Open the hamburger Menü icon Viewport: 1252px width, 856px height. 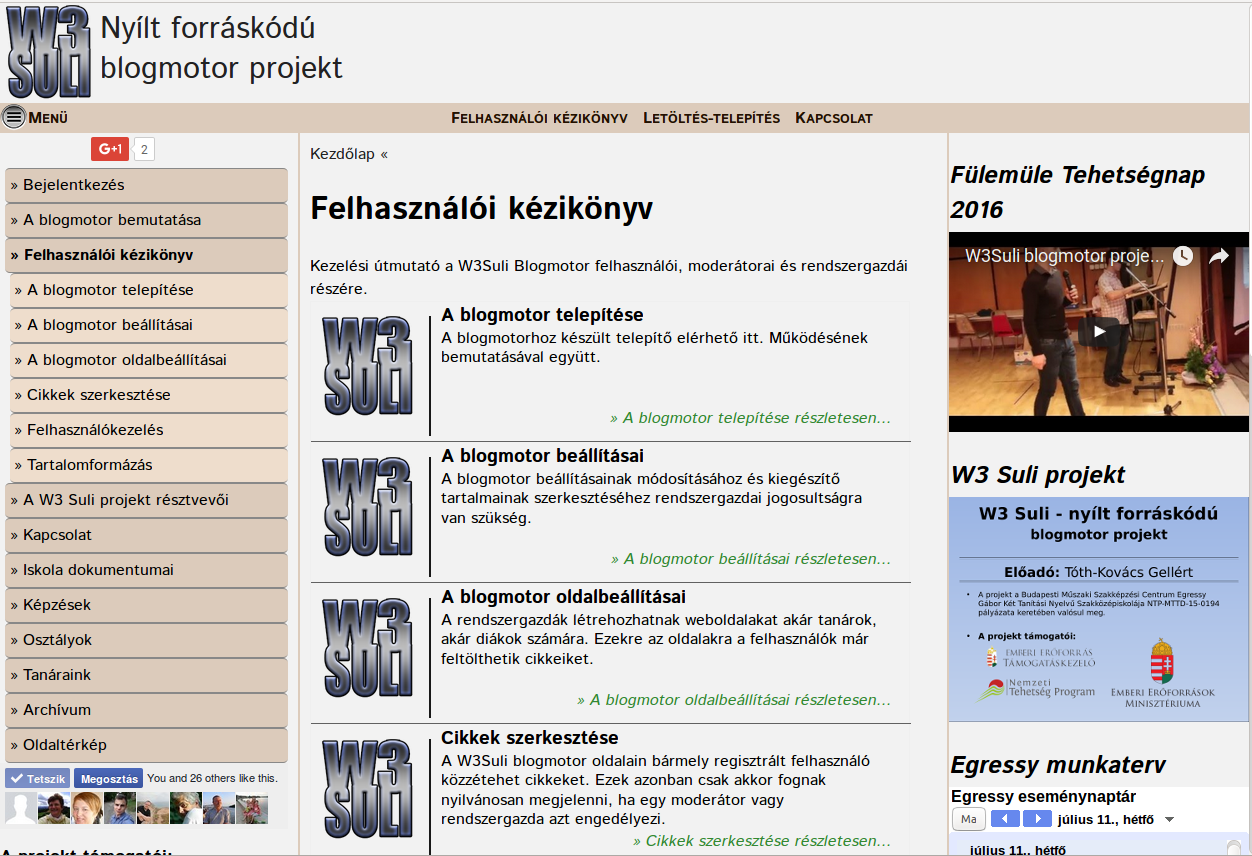[14, 117]
